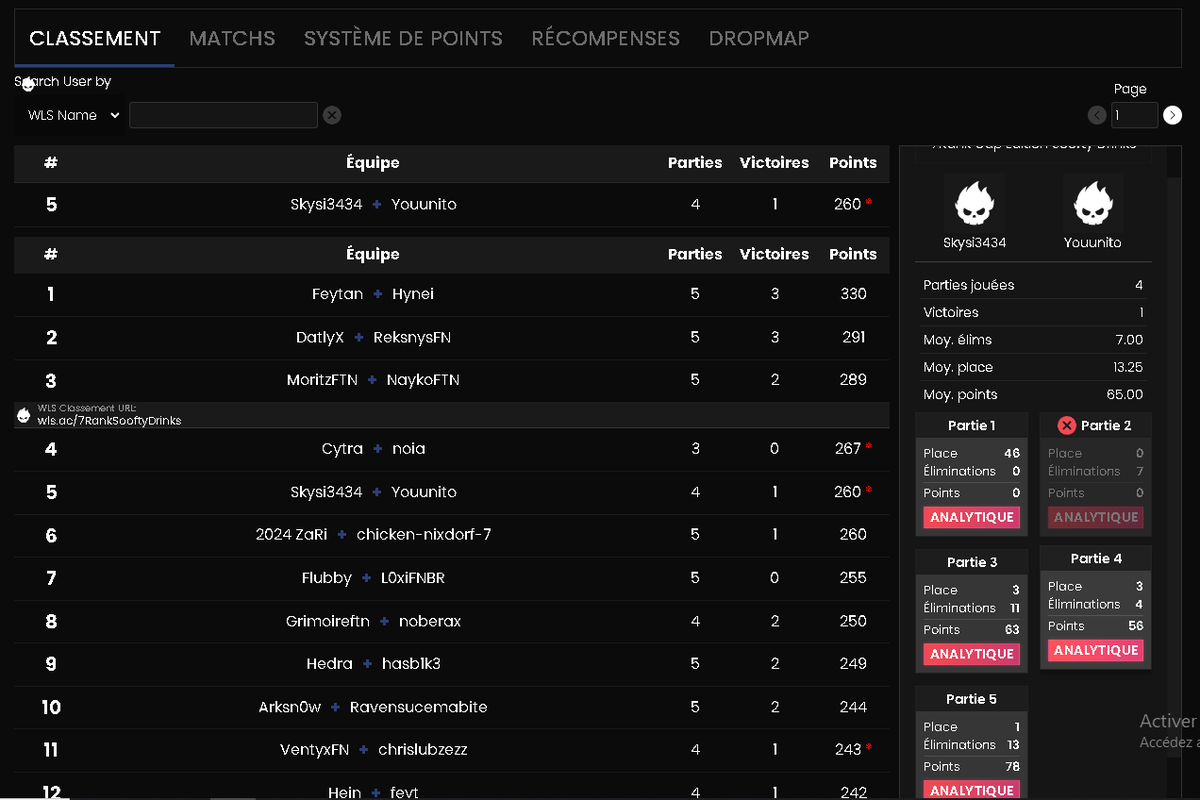Go to the next page arrow

(x=1173, y=115)
